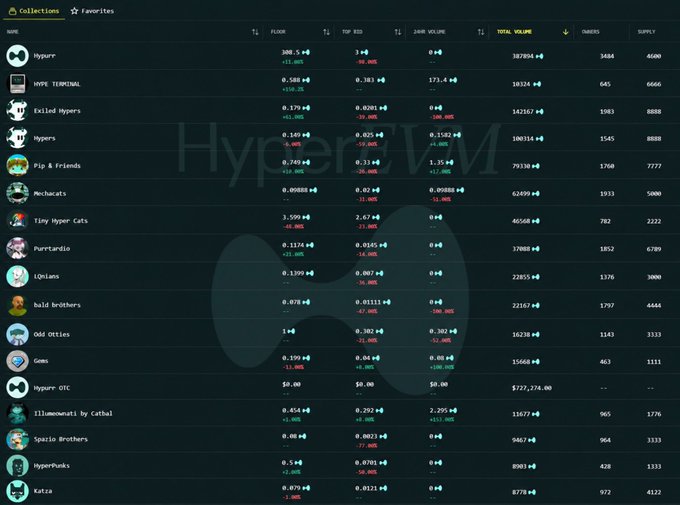
Task: Open Gems collection avatar
Action: coord(17,361)
